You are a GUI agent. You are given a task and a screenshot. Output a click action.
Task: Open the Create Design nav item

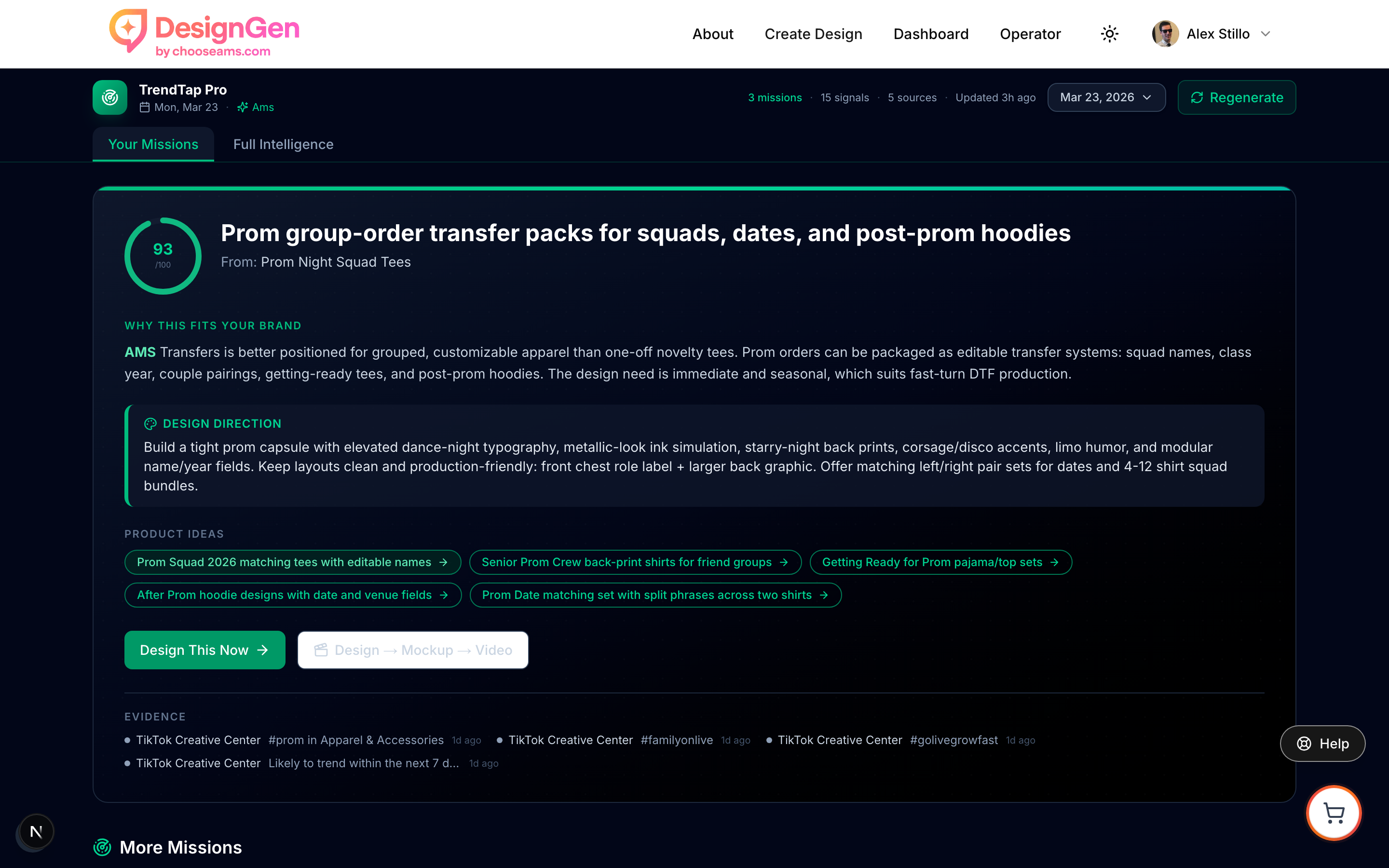pyautogui.click(x=813, y=34)
